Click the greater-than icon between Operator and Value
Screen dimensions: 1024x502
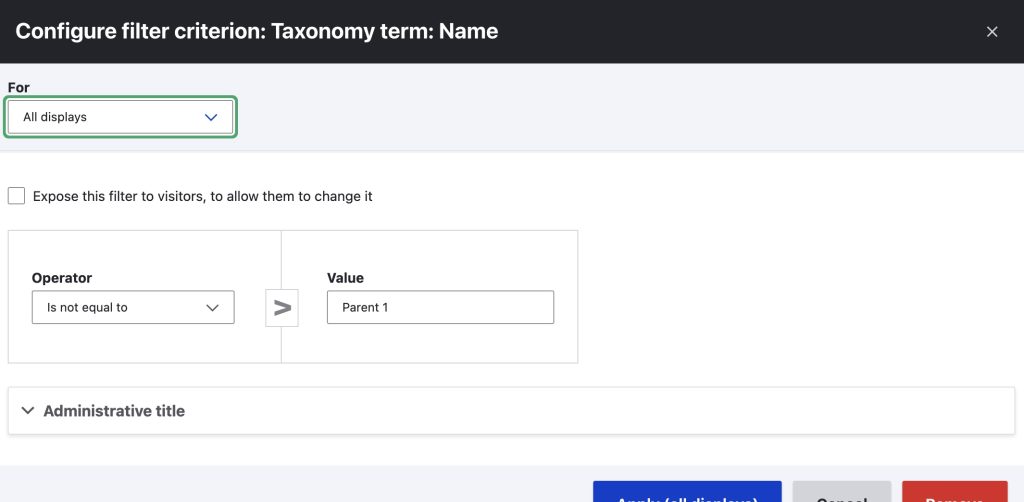click(282, 308)
